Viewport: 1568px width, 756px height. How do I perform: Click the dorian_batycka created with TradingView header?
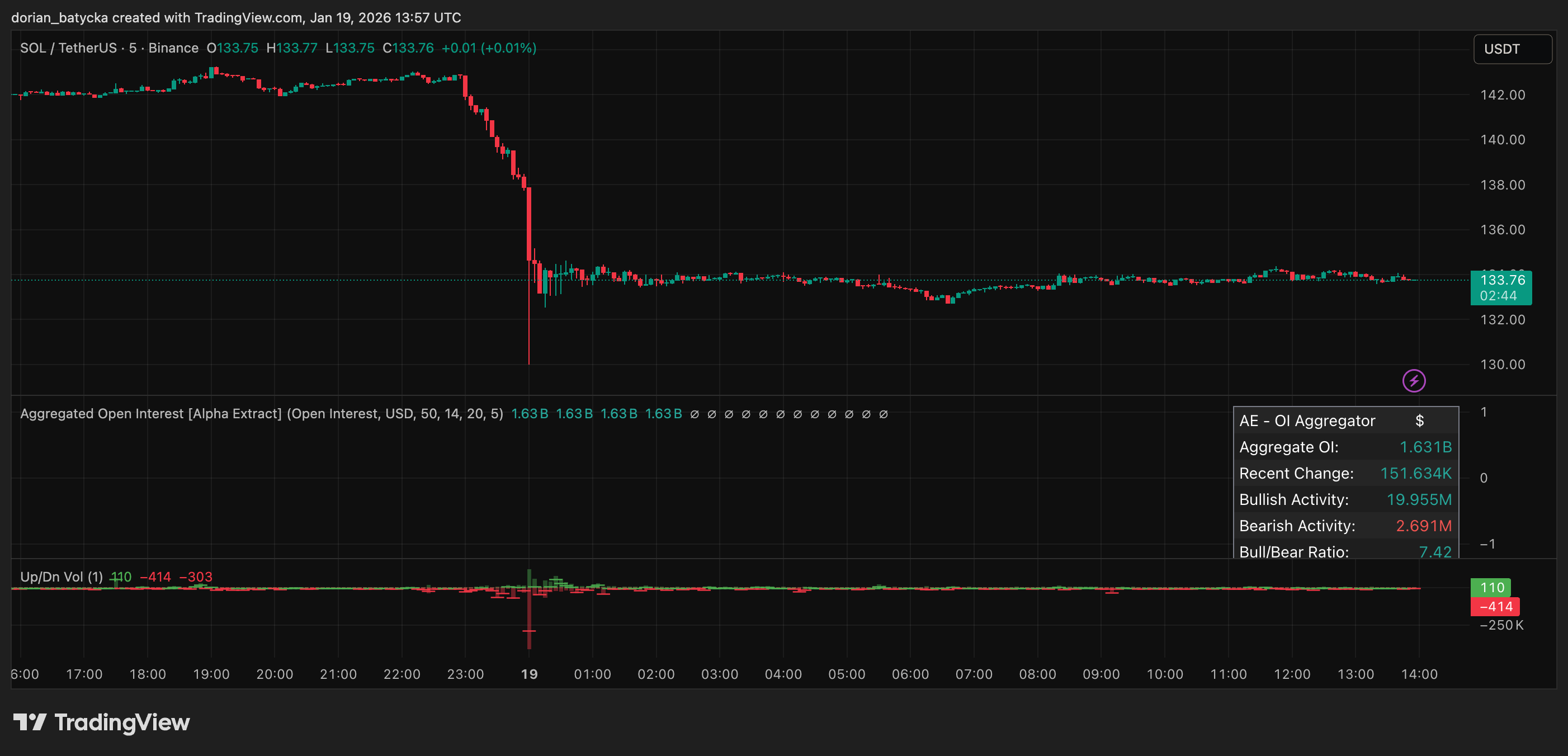tap(235, 18)
